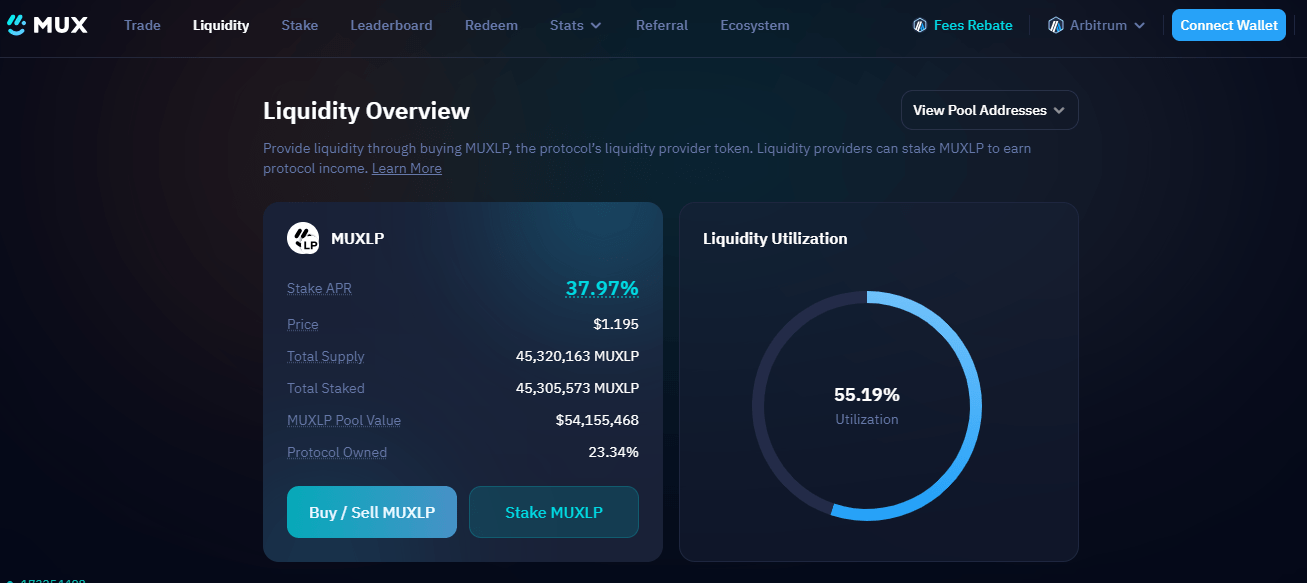This screenshot has height=583, width=1307.
Task: Navigate to the Referral page
Action: point(662,25)
